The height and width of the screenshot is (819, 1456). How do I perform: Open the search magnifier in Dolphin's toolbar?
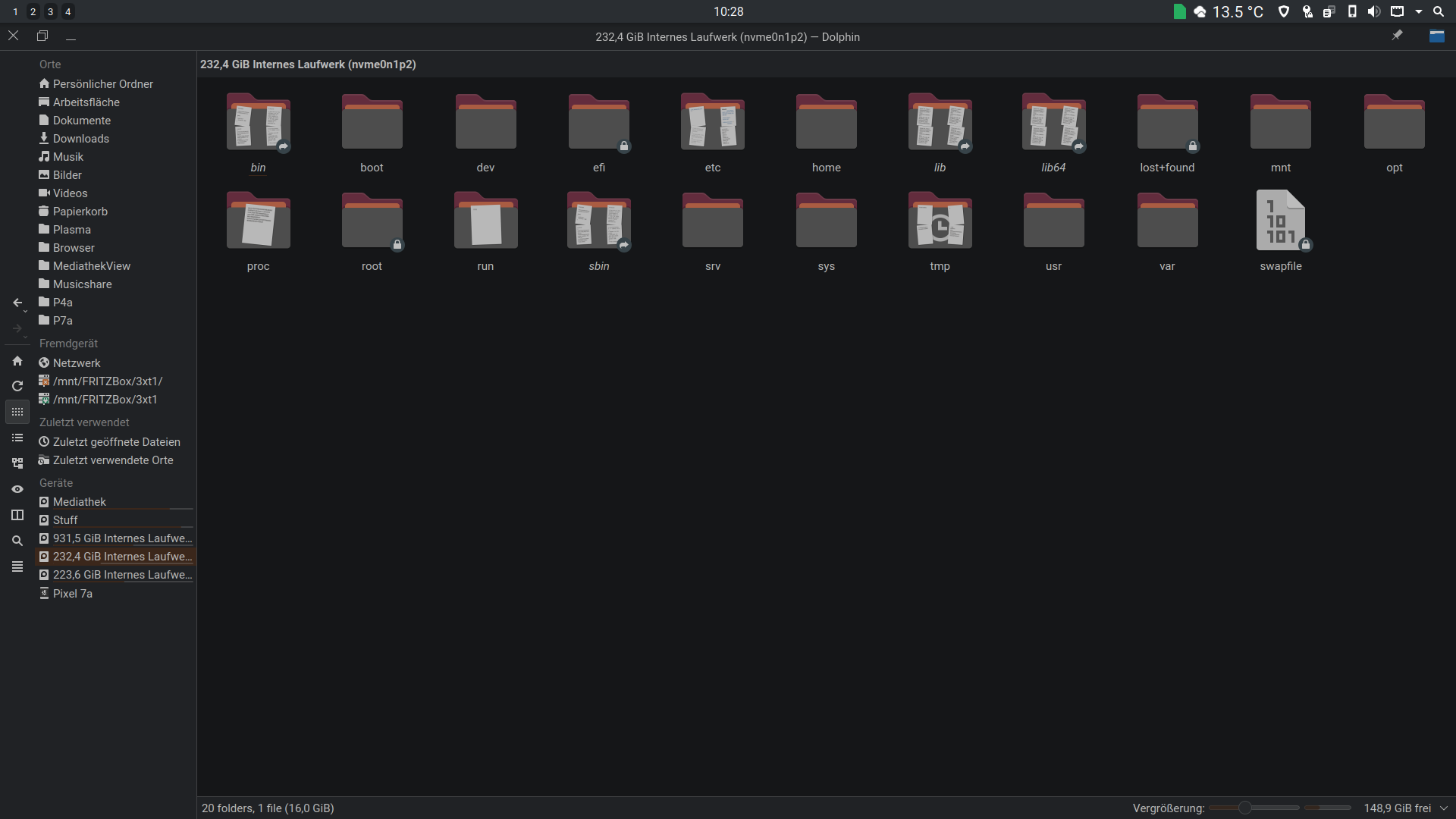tap(17, 541)
